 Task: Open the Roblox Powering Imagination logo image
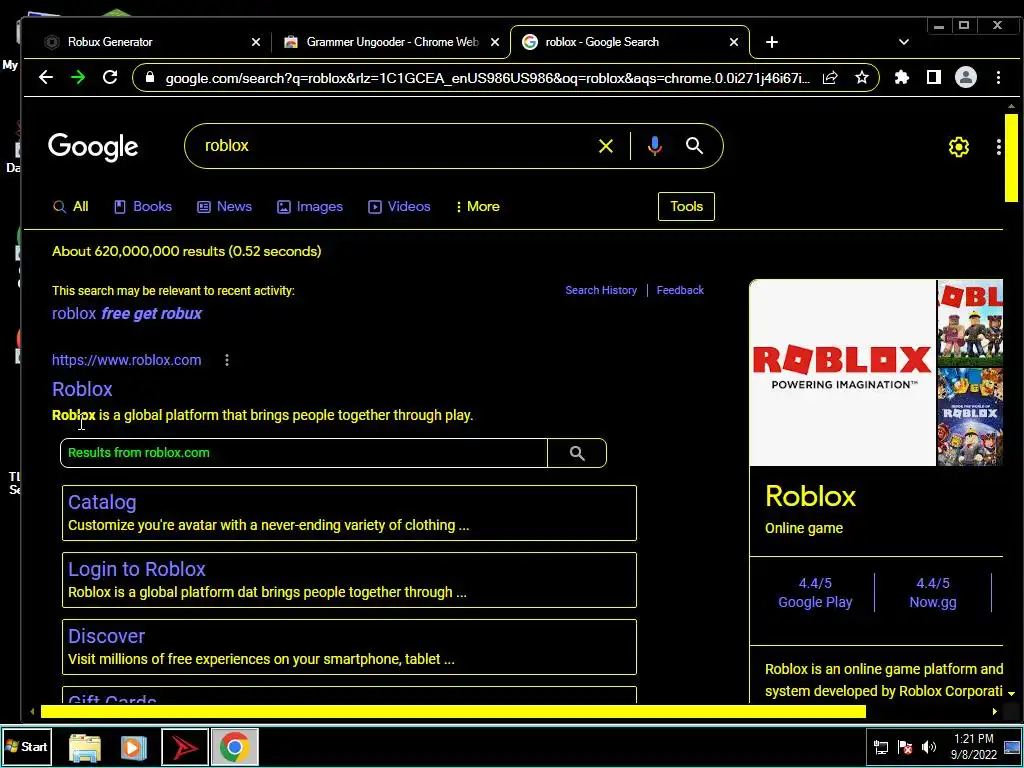tap(842, 373)
